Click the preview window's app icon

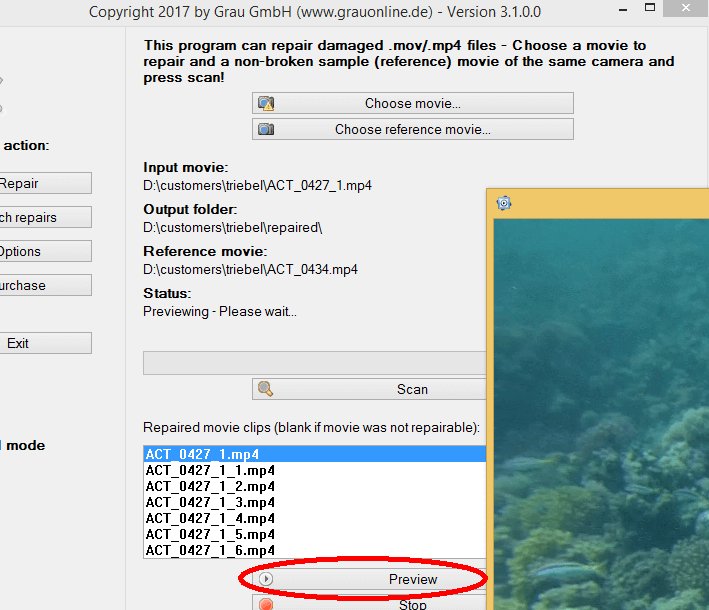[504, 203]
